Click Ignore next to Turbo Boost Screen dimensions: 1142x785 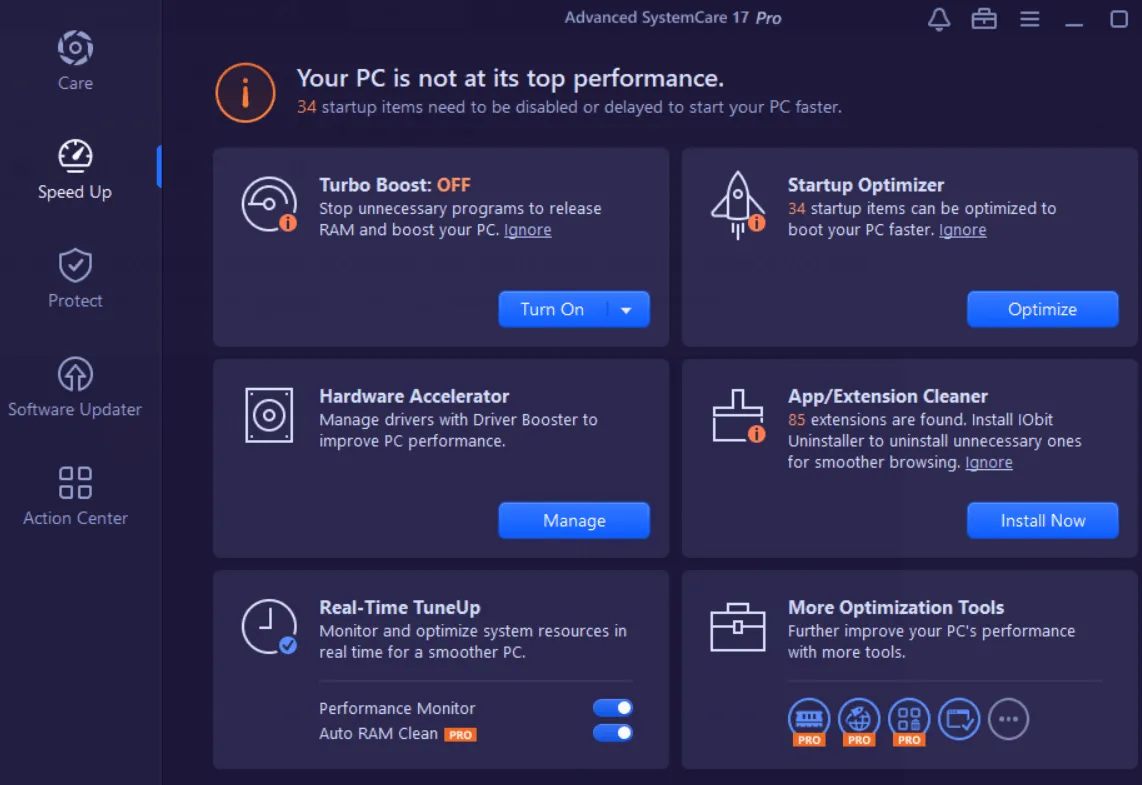point(528,229)
